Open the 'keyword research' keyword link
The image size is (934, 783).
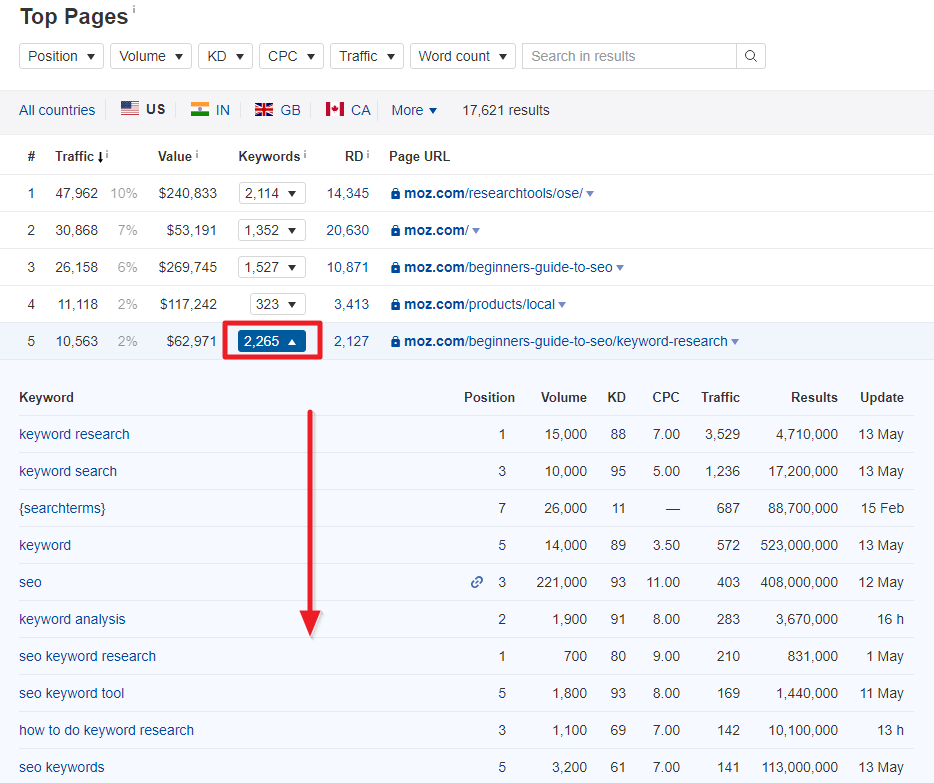pyautogui.click(x=74, y=434)
